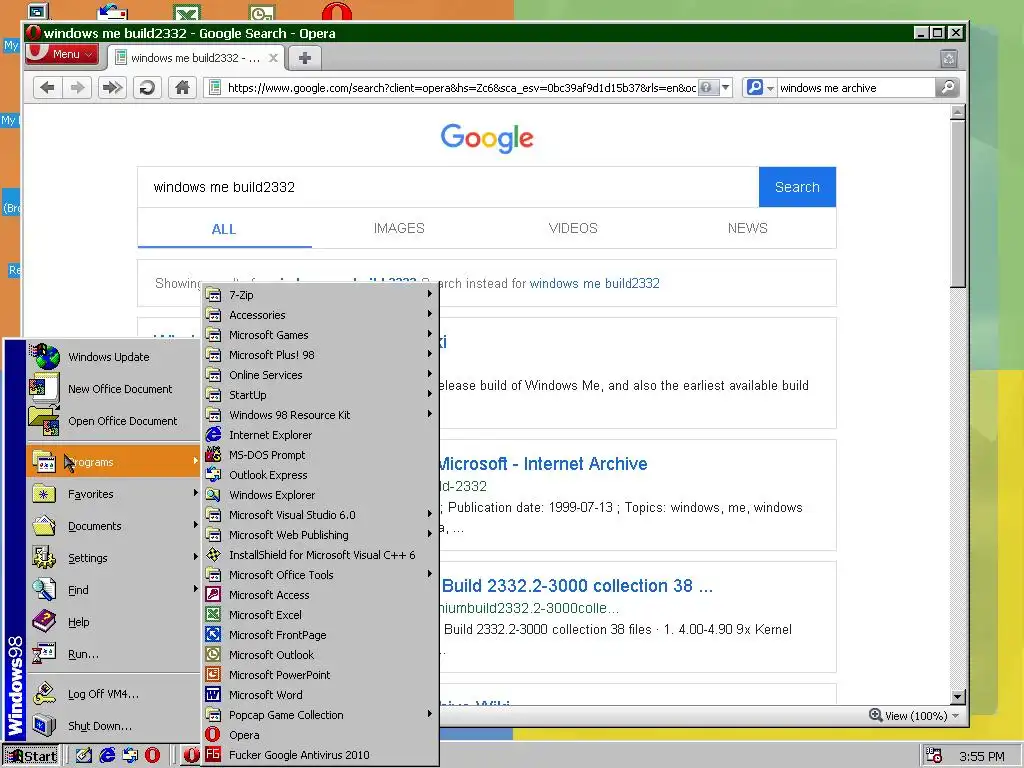This screenshot has height=768, width=1024.
Task: Launch Microsoft Excel from Programs menu
Action: tap(320, 615)
